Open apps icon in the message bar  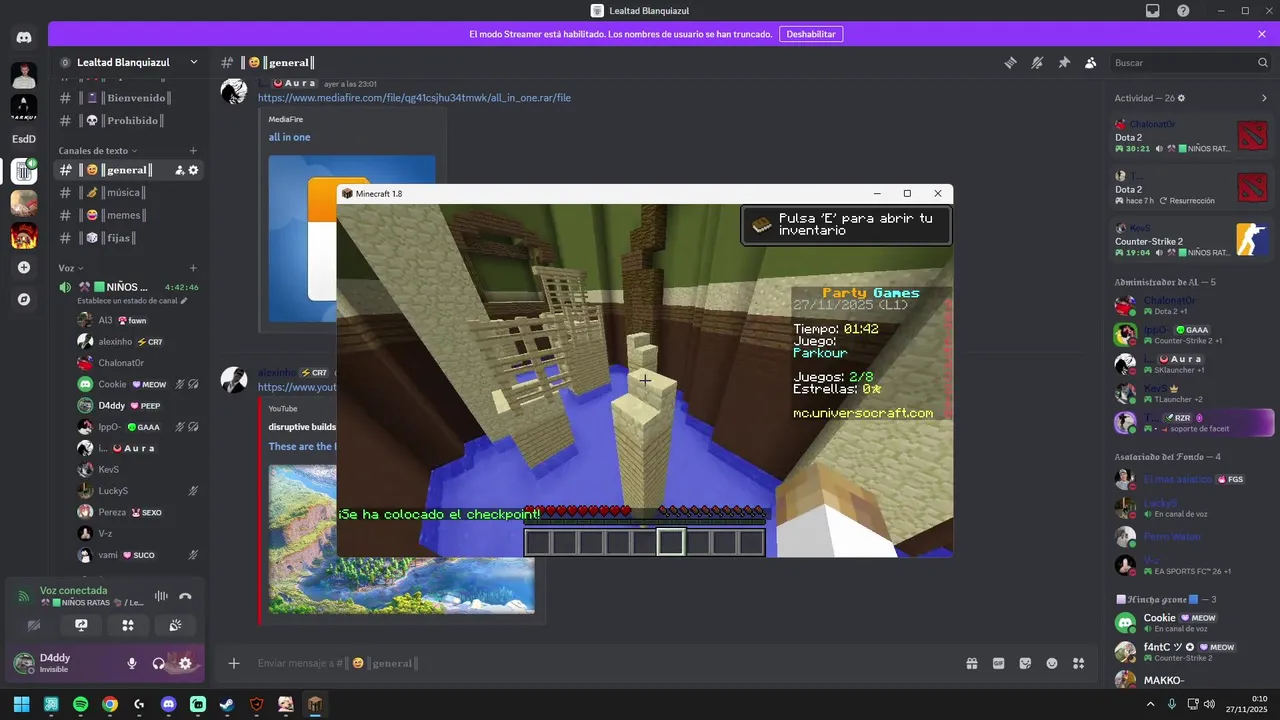pos(1079,663)
